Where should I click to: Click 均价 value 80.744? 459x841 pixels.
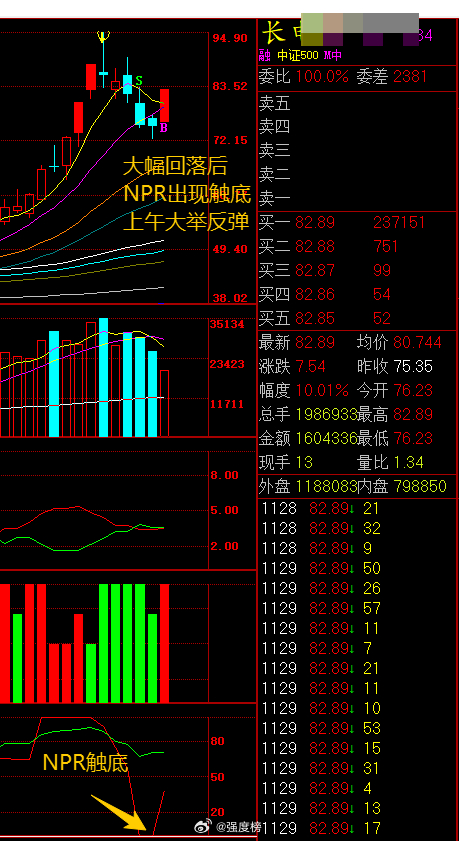(418, 342)
